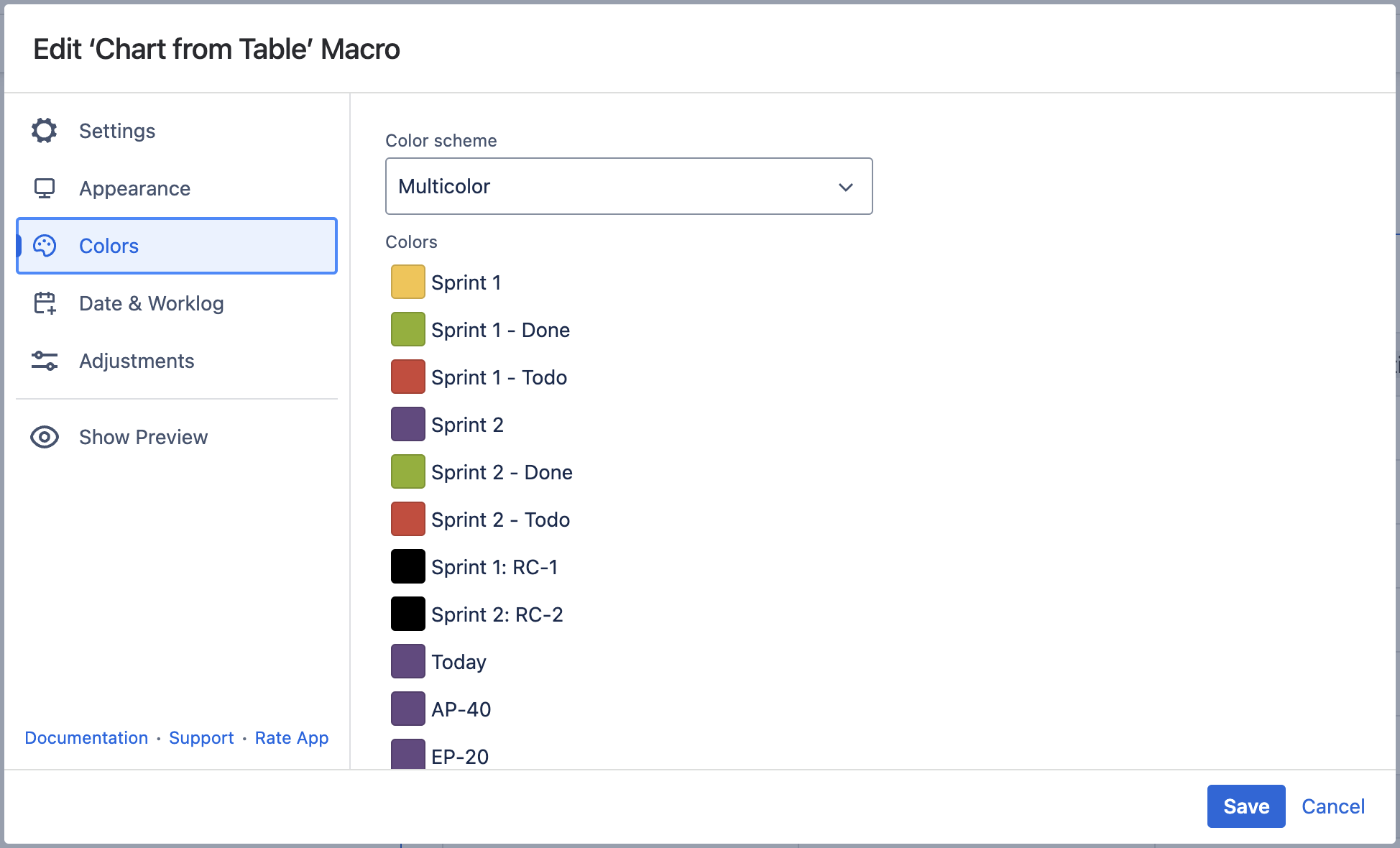The height and width of the screenshot is (848, 1400).
Task: Click the Appearance monitor icon
Action: pos(45,188)
